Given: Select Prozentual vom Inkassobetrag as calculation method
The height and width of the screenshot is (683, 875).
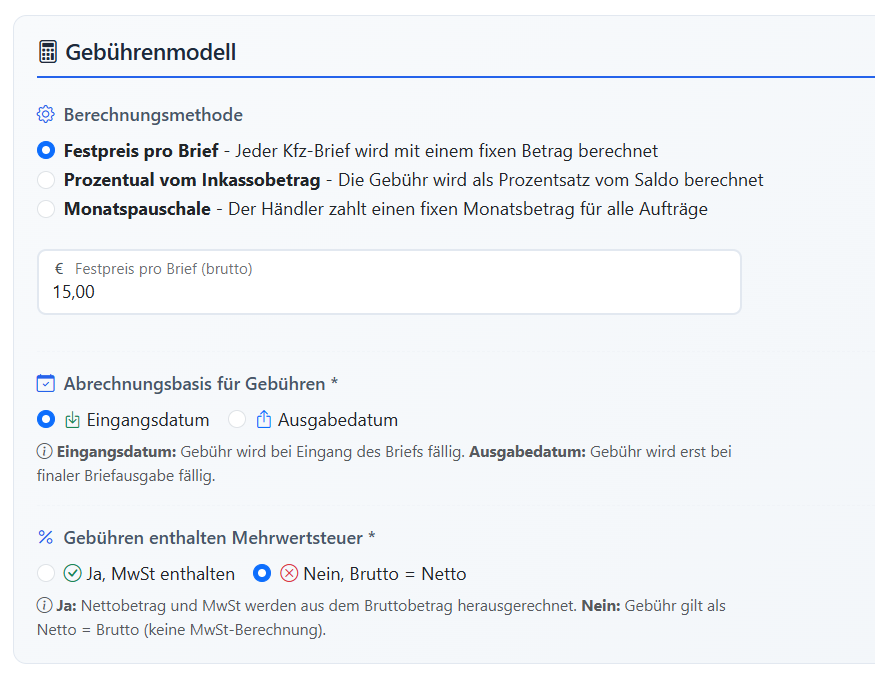Looking at the screenshot, I should point(44,179).
